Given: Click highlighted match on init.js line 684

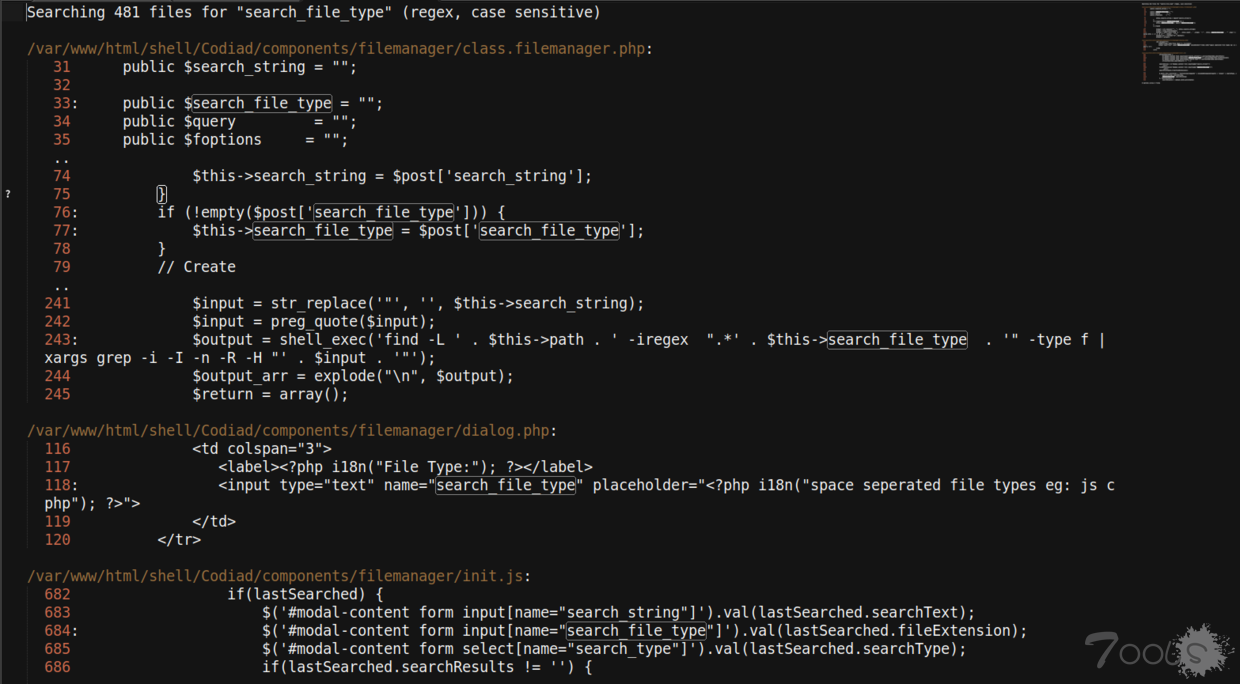Looking at the screenshot, I should (x=637, y=631).
